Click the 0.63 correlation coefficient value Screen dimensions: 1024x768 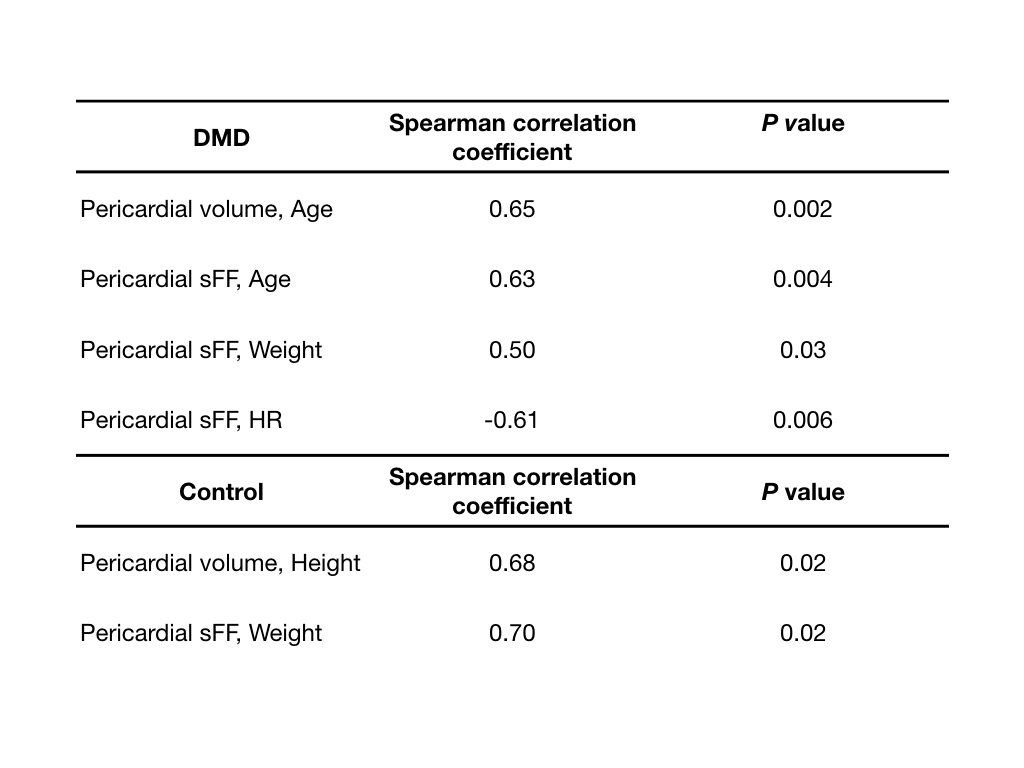point(512,279)
